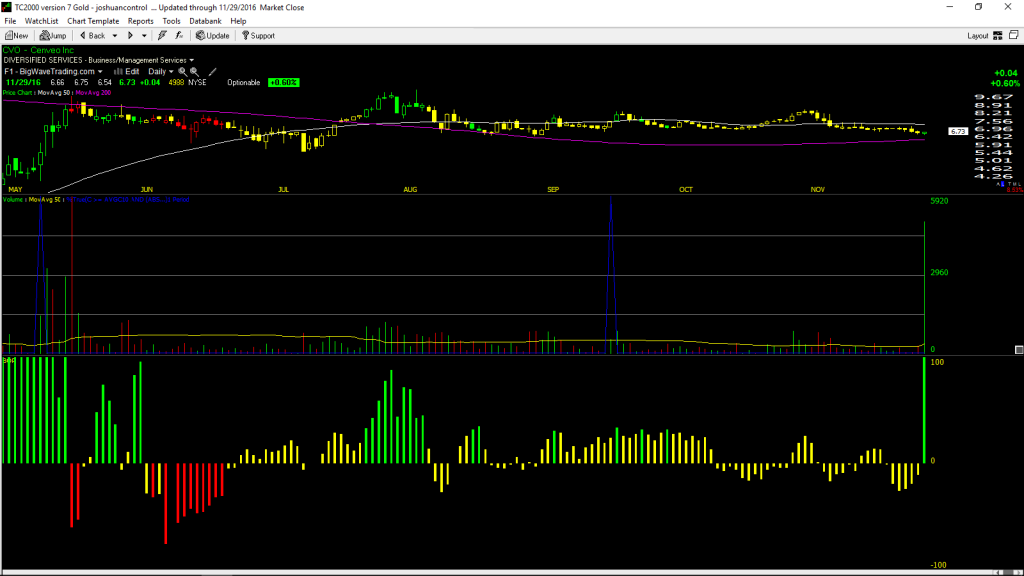
Task: Click the Volume pane legend label
Action: (12, 200)
